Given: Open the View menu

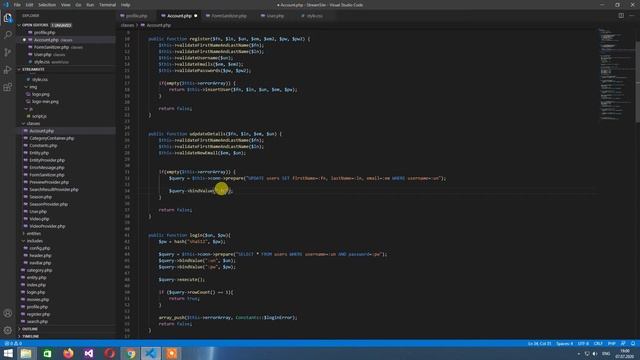Looking at the screenshot, I should click(65, 5).
